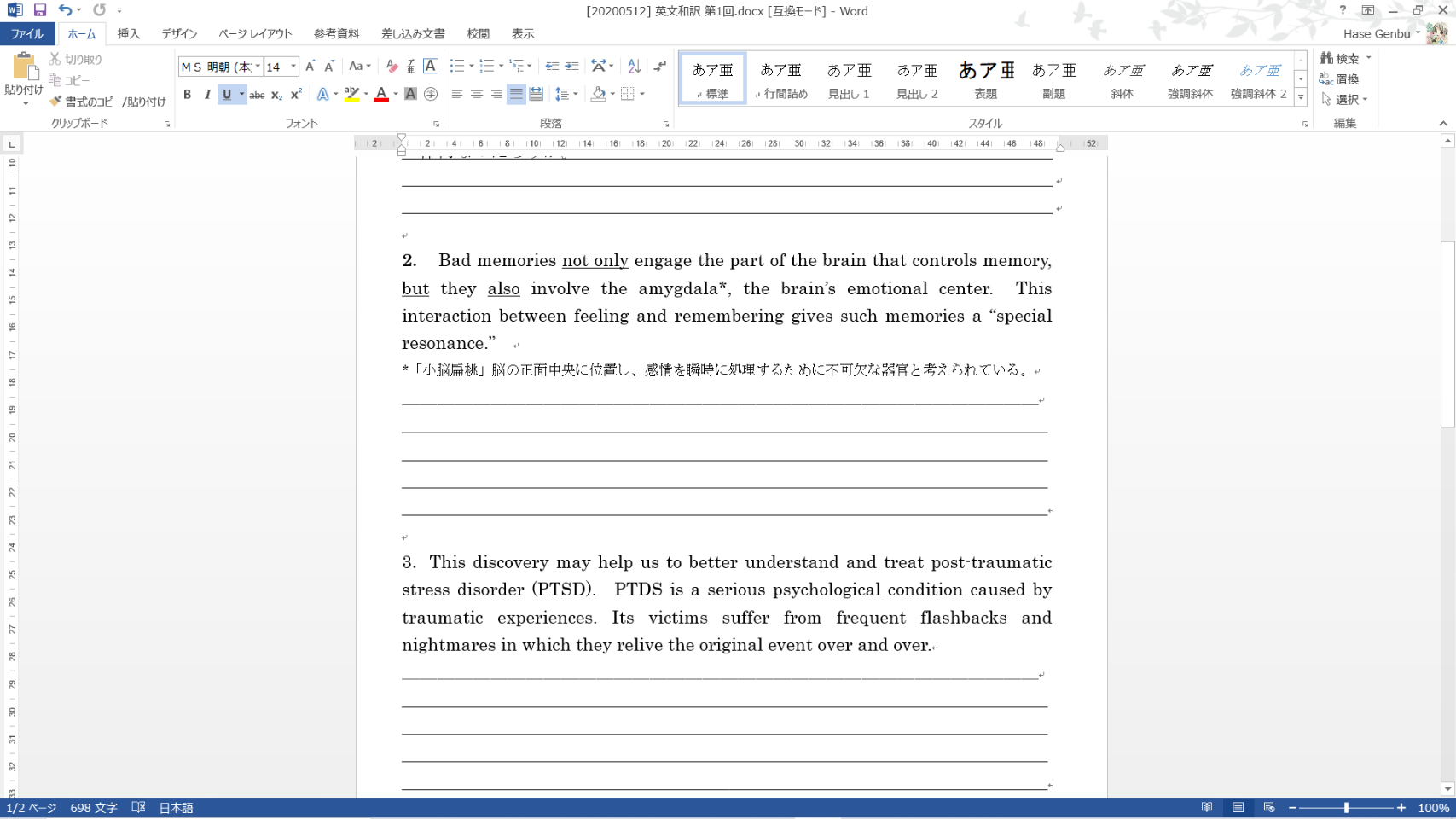Apply the 表題 title style
The height and width of the screenshot is (819, 1456).
point(986,78)
